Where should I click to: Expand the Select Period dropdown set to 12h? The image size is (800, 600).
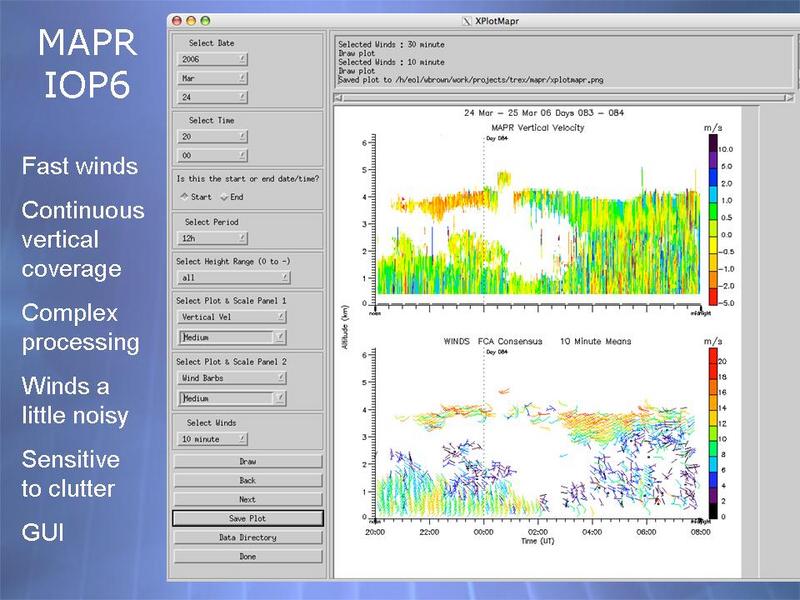coord(213,239)
